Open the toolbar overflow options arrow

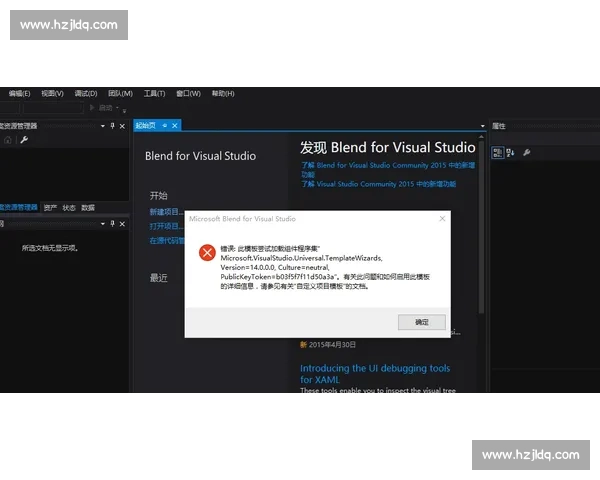pos(124,111)
